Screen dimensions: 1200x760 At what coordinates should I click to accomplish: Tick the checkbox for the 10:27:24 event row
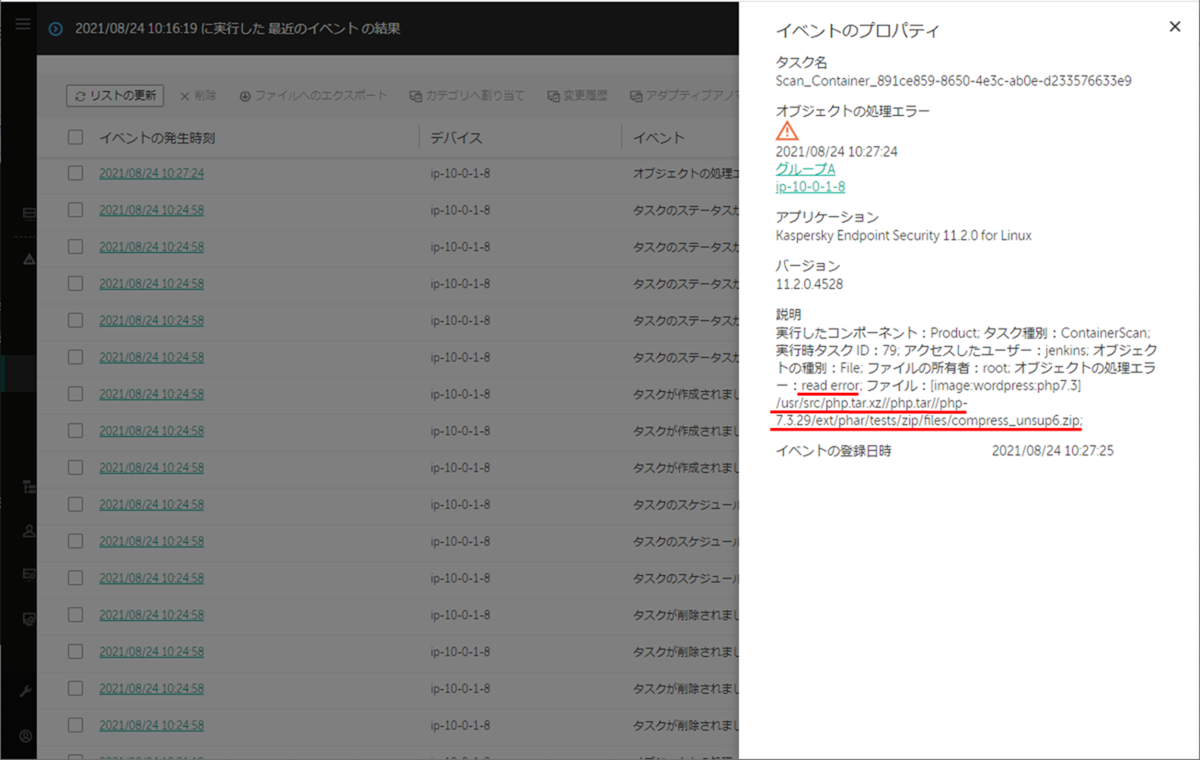76,173
